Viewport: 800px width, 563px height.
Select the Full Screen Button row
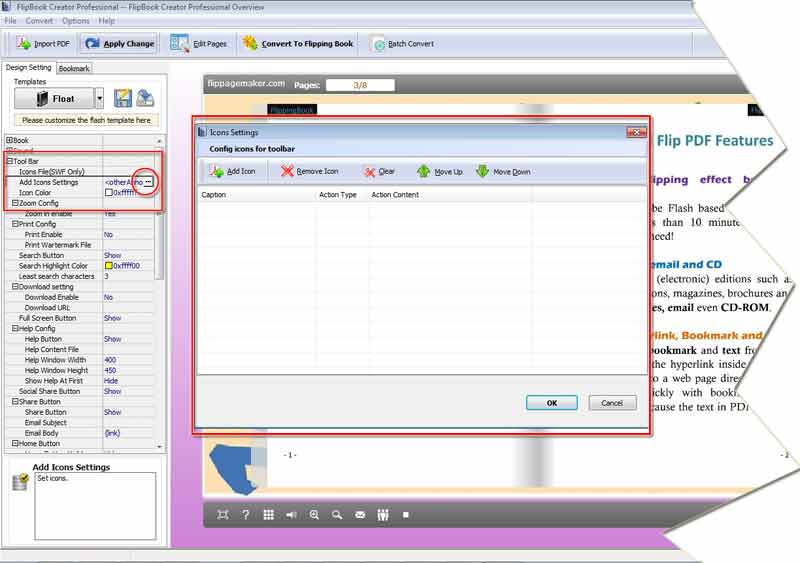(80, 318)
